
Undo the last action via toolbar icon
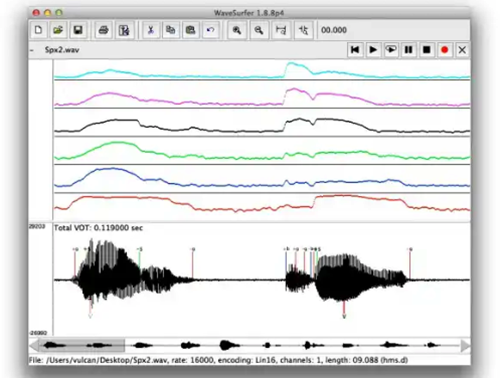(x=210, y=30)
